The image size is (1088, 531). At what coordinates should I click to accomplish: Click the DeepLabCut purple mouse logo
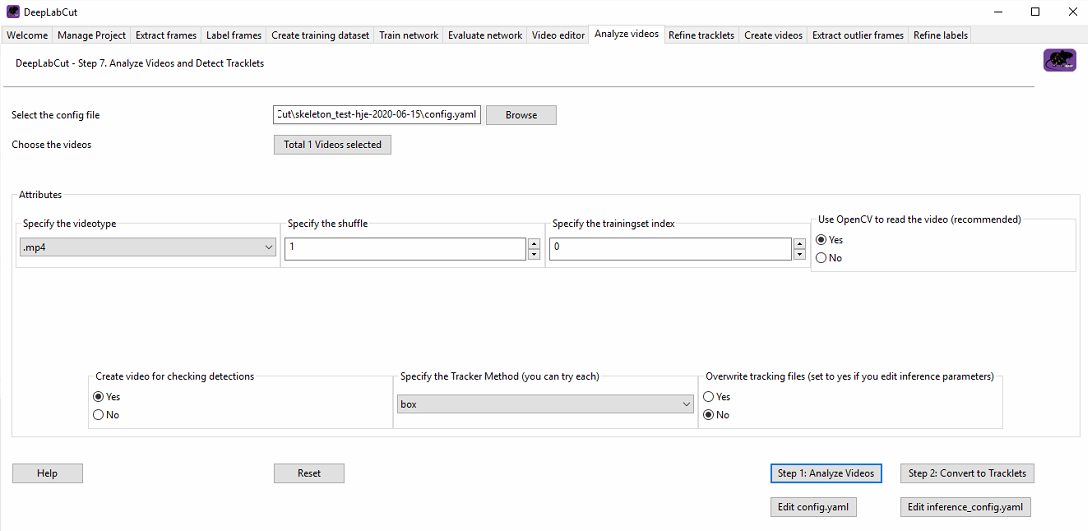[1060, 60]
